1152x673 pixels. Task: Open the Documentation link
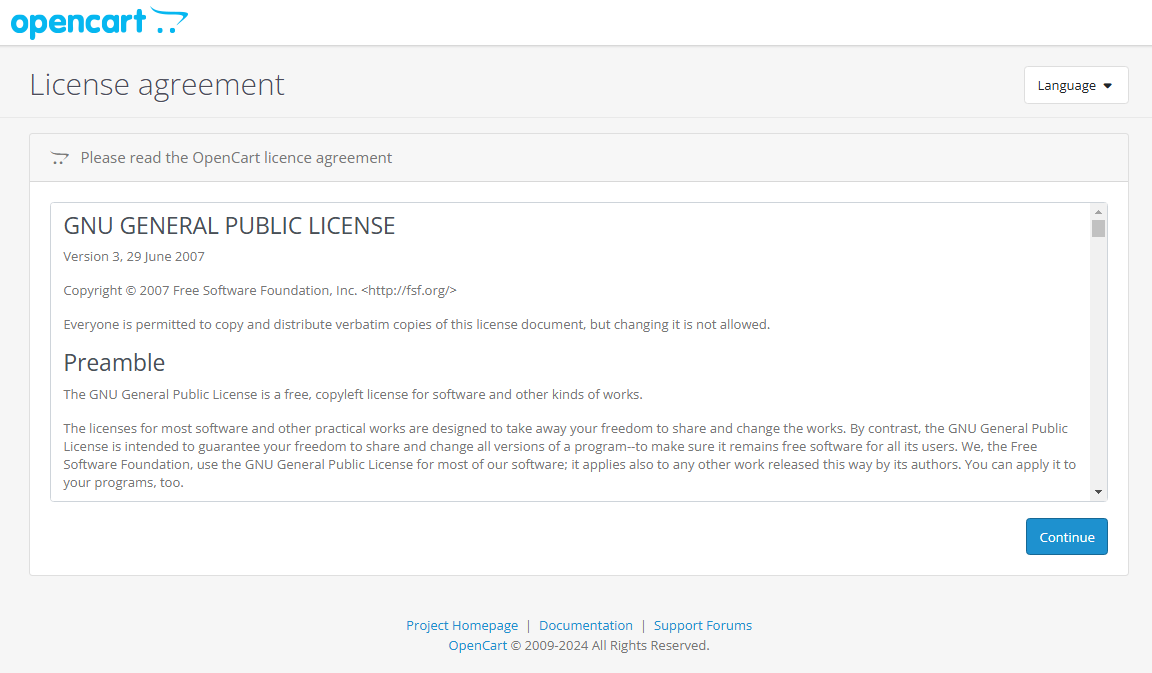[586, 625]
